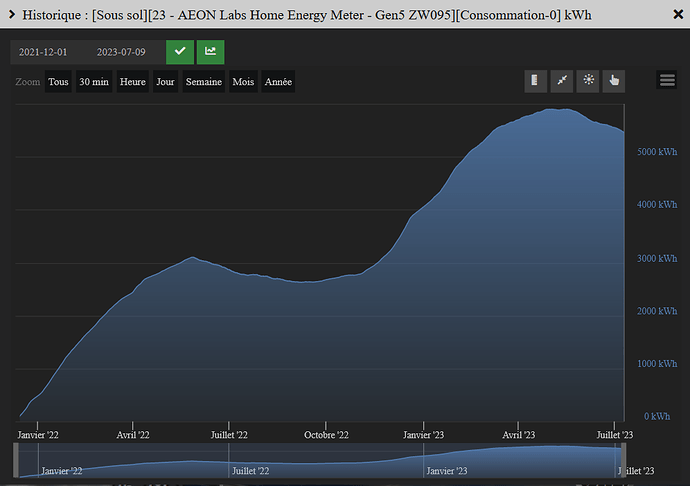Open the hamburger chart export menu

[667, 81]
